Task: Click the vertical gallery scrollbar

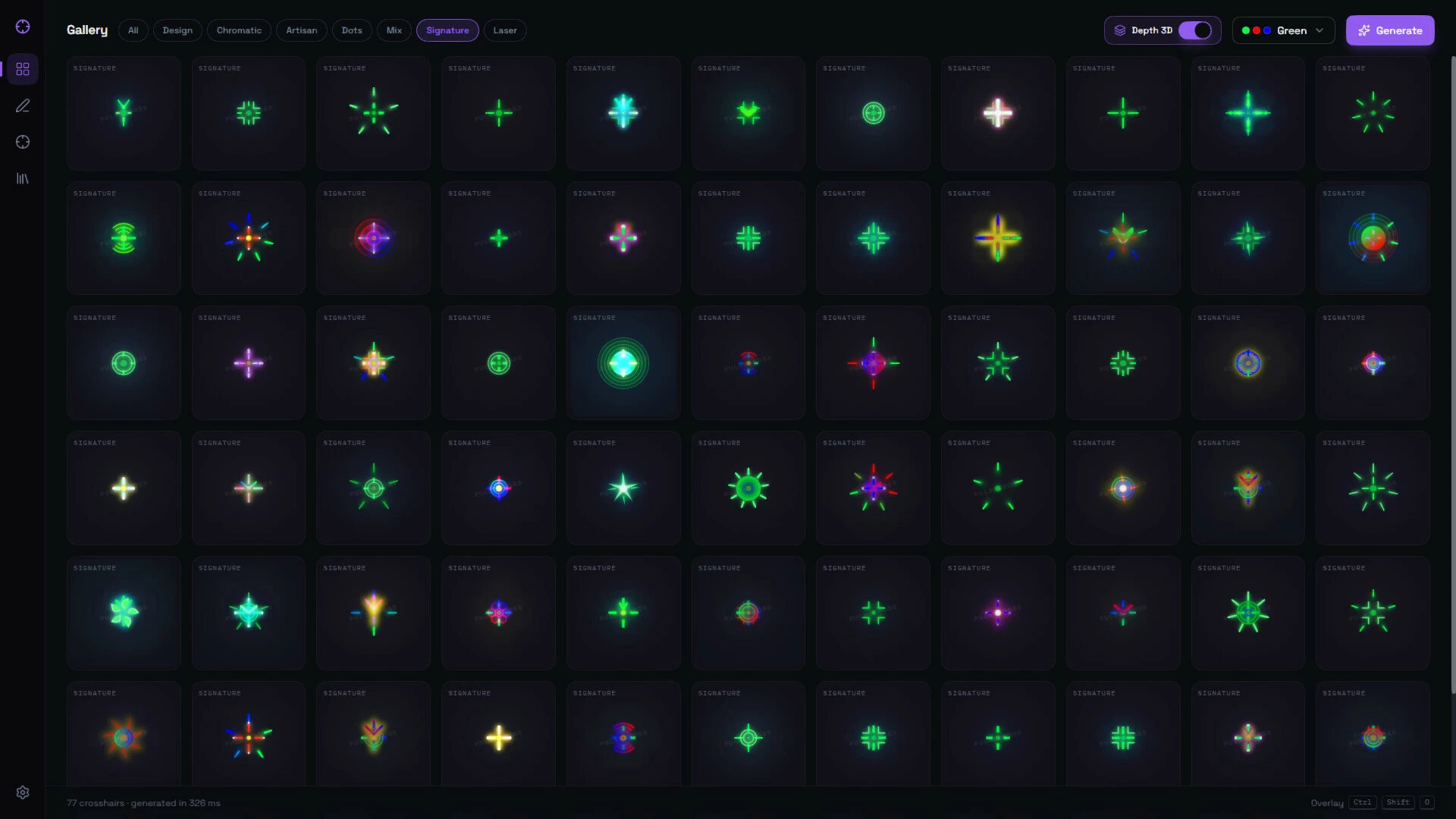Action: click(1453, 375)
